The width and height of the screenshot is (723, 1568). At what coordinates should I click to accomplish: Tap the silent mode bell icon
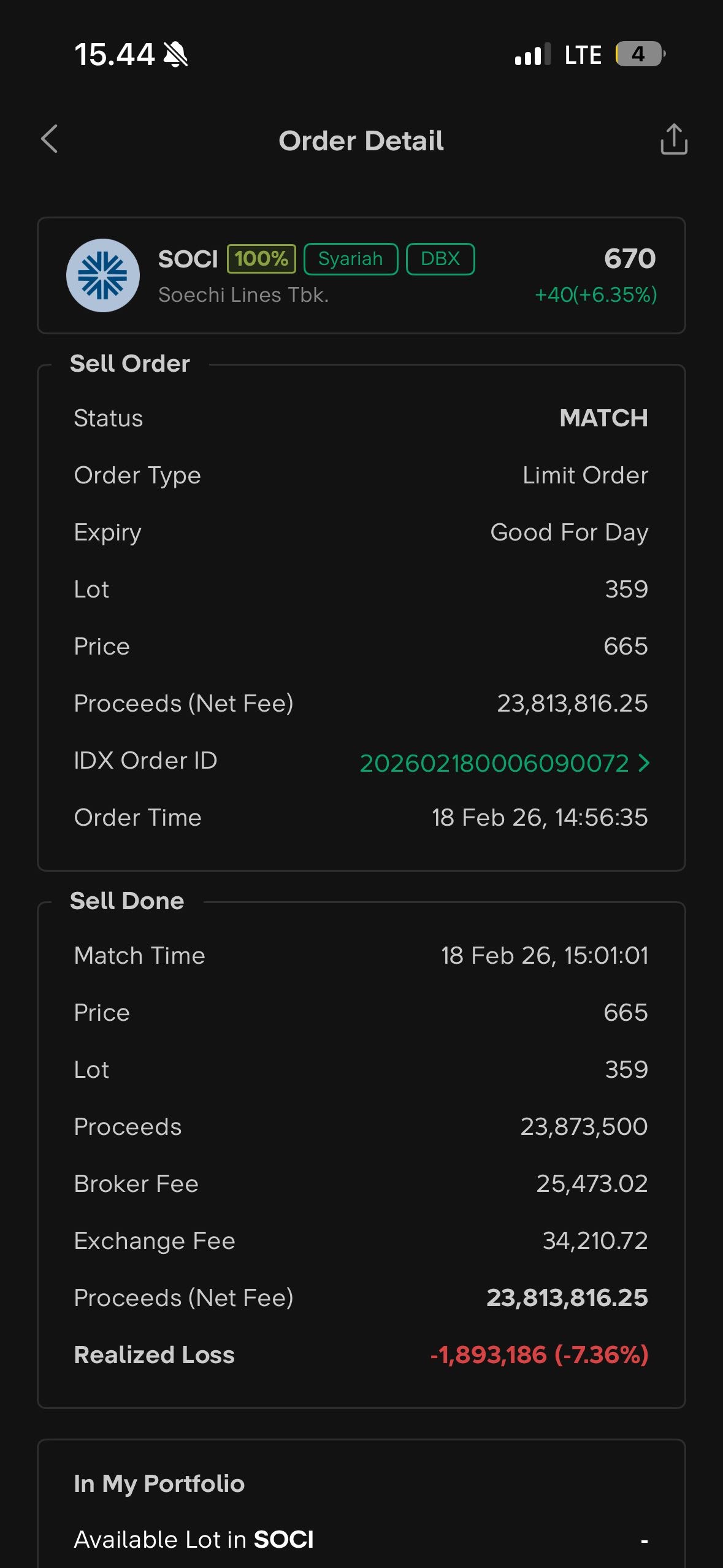coord(176,55)
